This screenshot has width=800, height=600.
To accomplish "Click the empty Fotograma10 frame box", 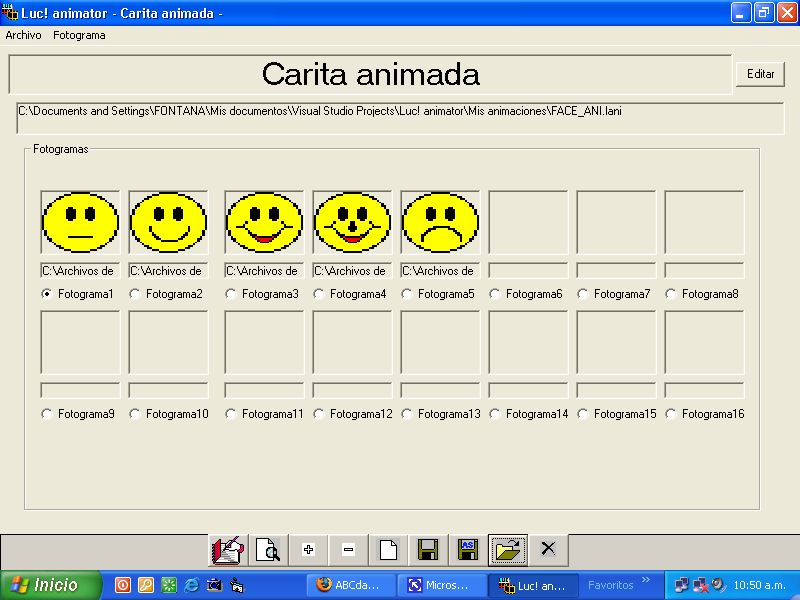I will [x=168, y=342].
